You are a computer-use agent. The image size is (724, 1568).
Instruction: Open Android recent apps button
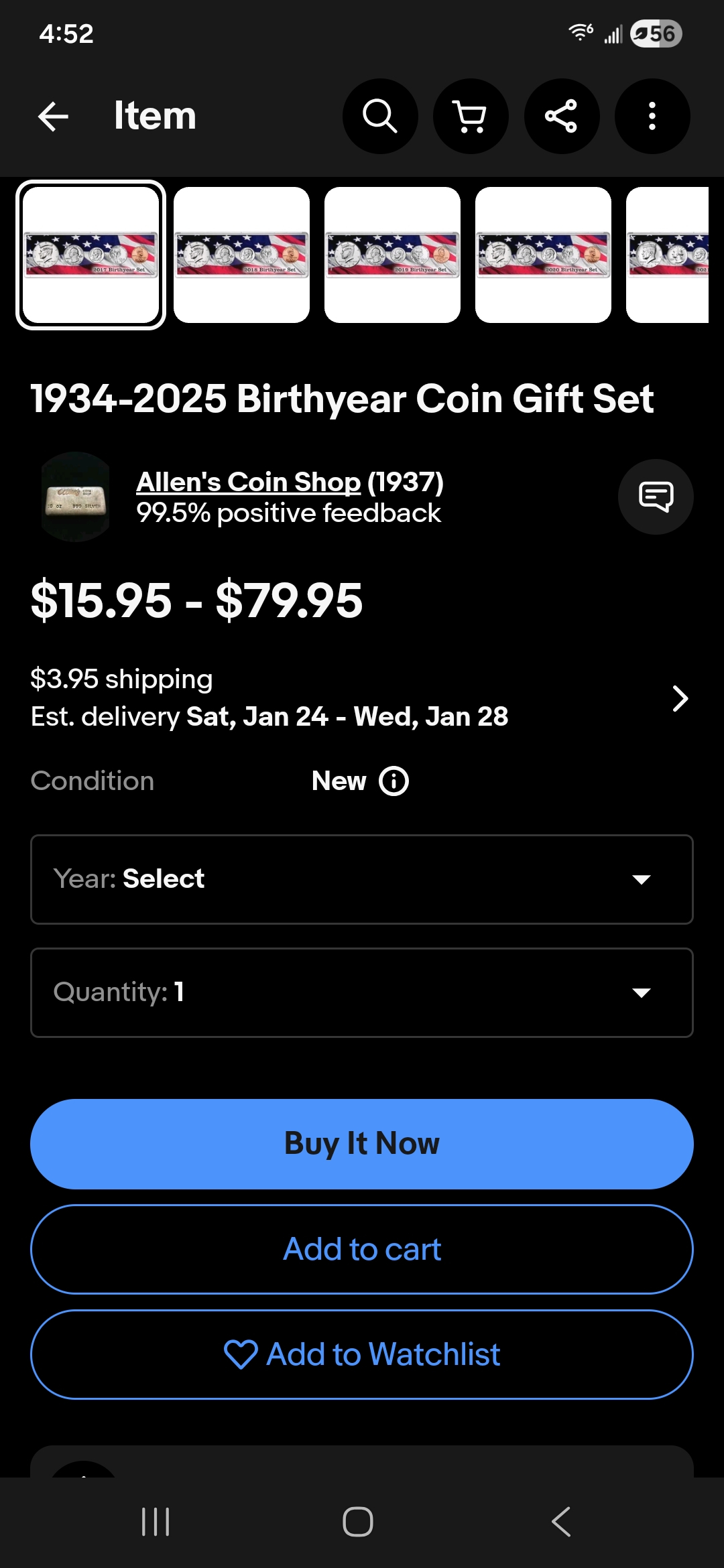point(156,1521)
